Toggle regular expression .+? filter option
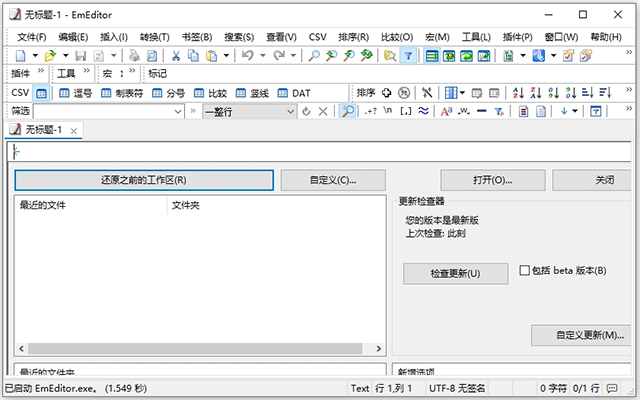Image resolution: width=640 pixels, height=400 pixels. point(370,111)
